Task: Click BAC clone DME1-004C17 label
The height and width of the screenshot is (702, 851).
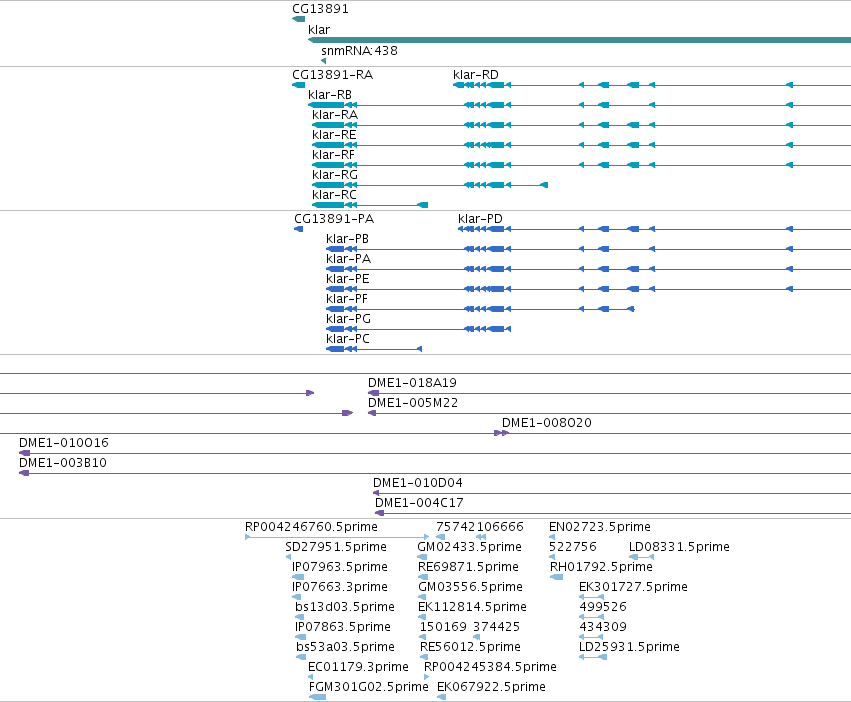Action: 420,503
